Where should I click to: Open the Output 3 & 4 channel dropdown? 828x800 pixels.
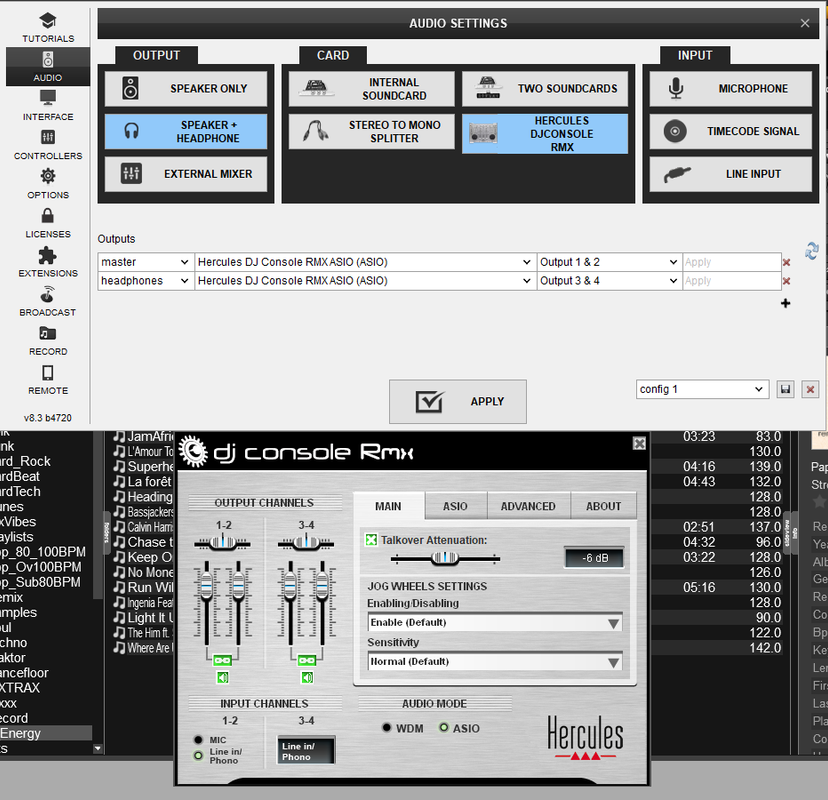pos(609,281)
